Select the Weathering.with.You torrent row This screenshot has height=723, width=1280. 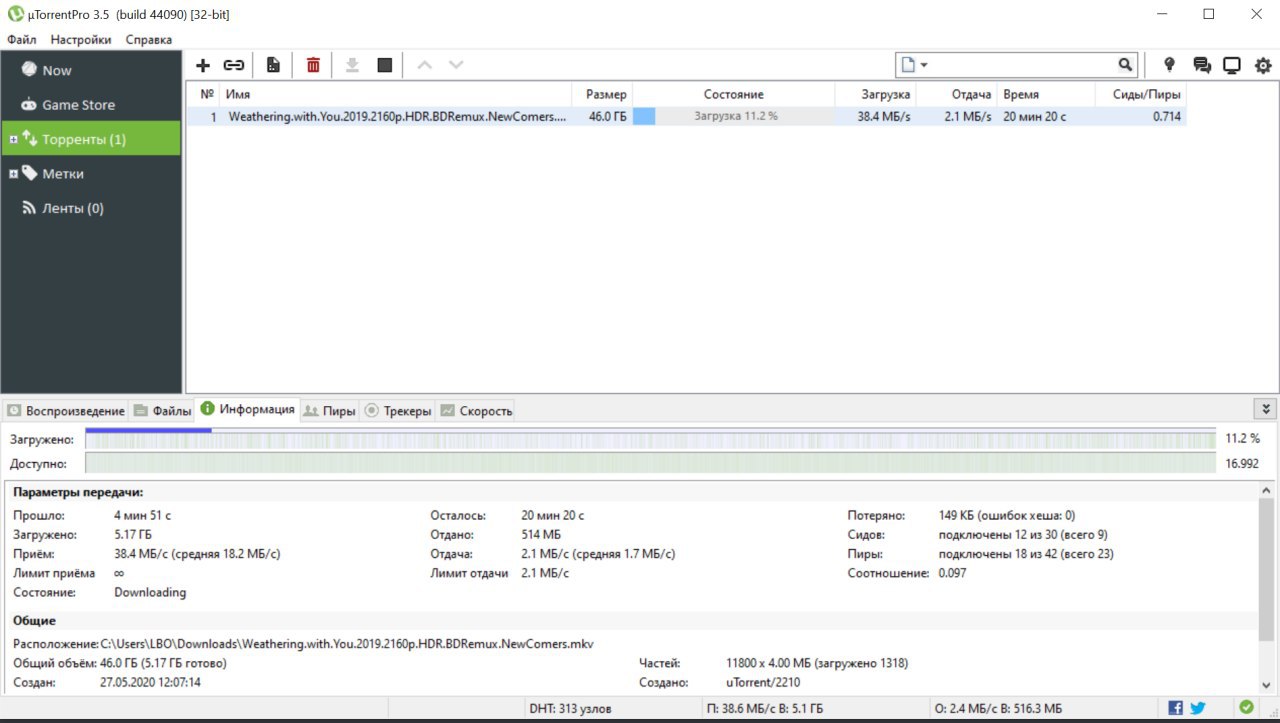pos(686,116)
